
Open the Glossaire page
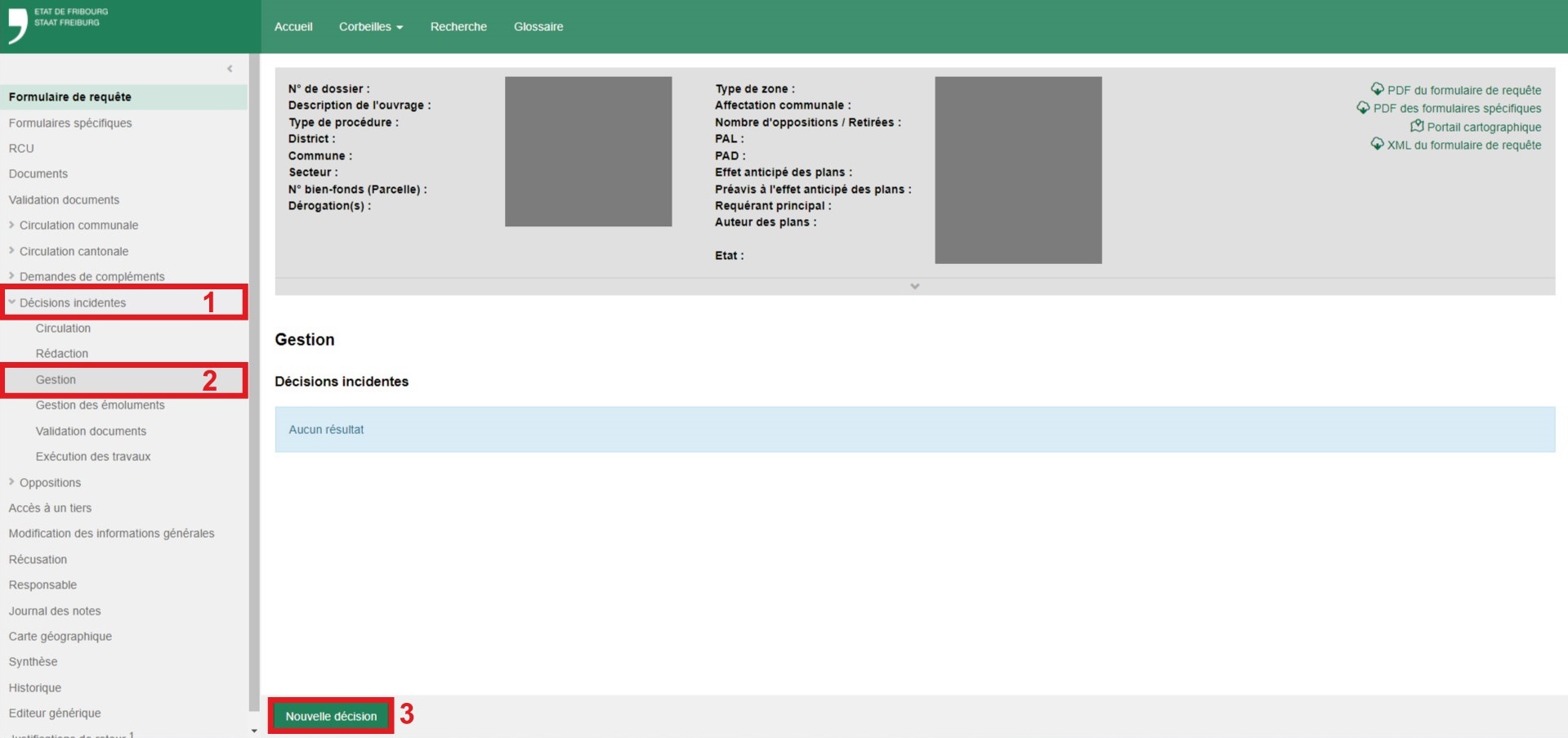tap(538, 27)
